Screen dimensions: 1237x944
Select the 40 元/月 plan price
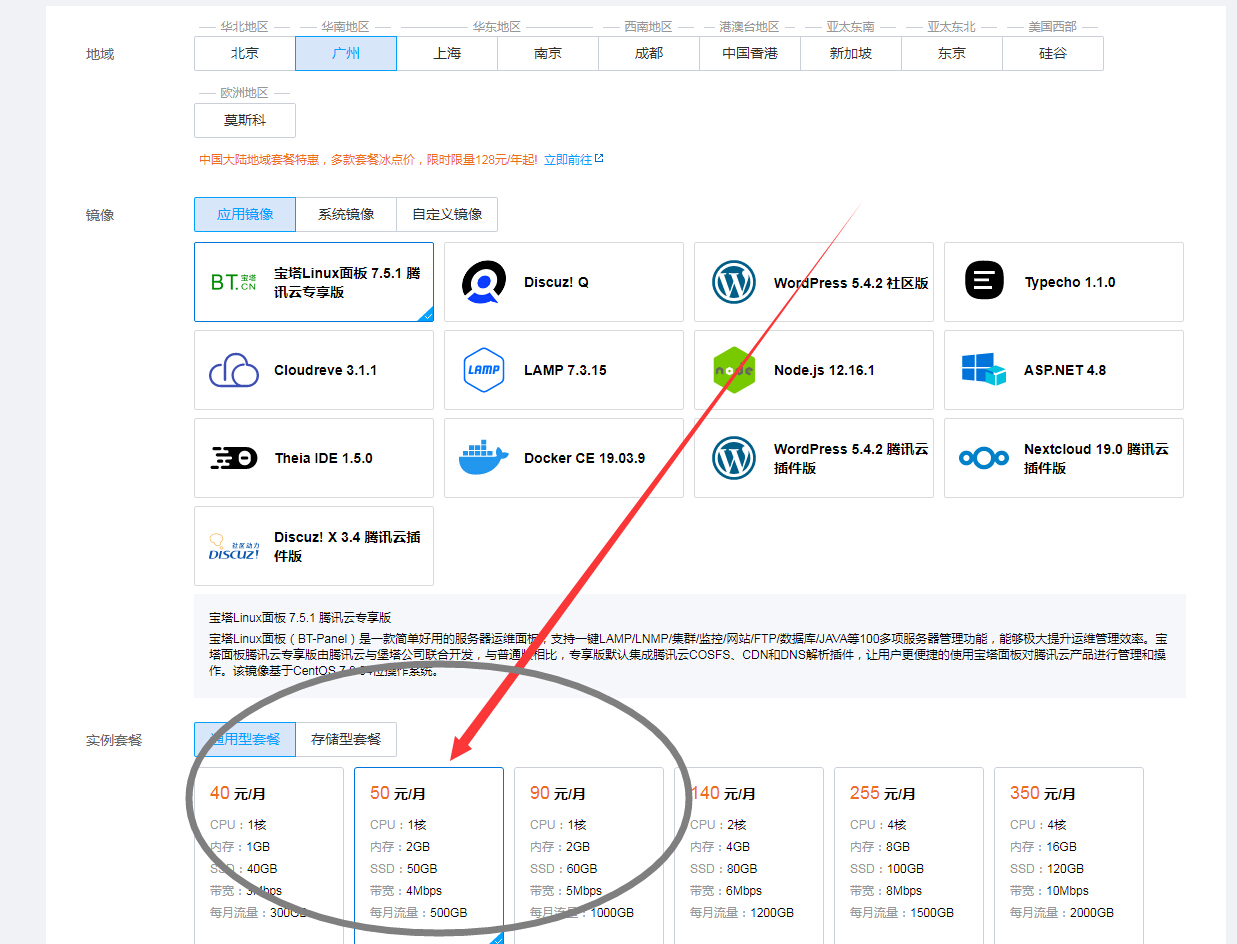pos(238,794)
